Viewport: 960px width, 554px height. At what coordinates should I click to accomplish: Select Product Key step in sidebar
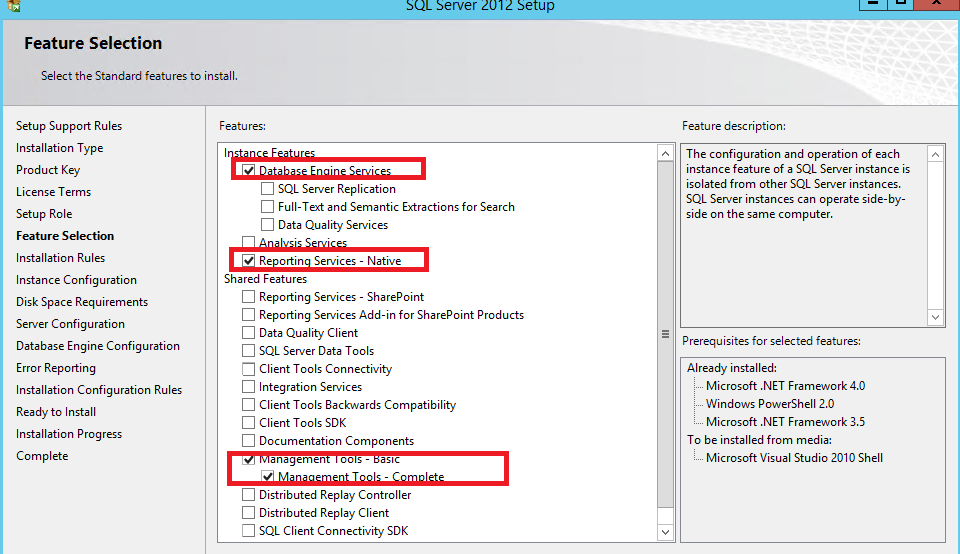(48, 170)
